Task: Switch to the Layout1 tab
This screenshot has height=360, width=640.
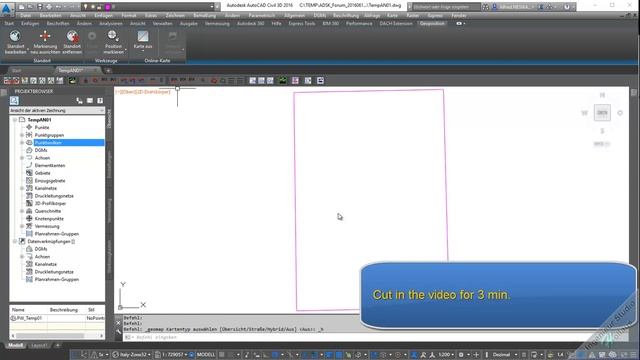Action: [x=39, y=345]
